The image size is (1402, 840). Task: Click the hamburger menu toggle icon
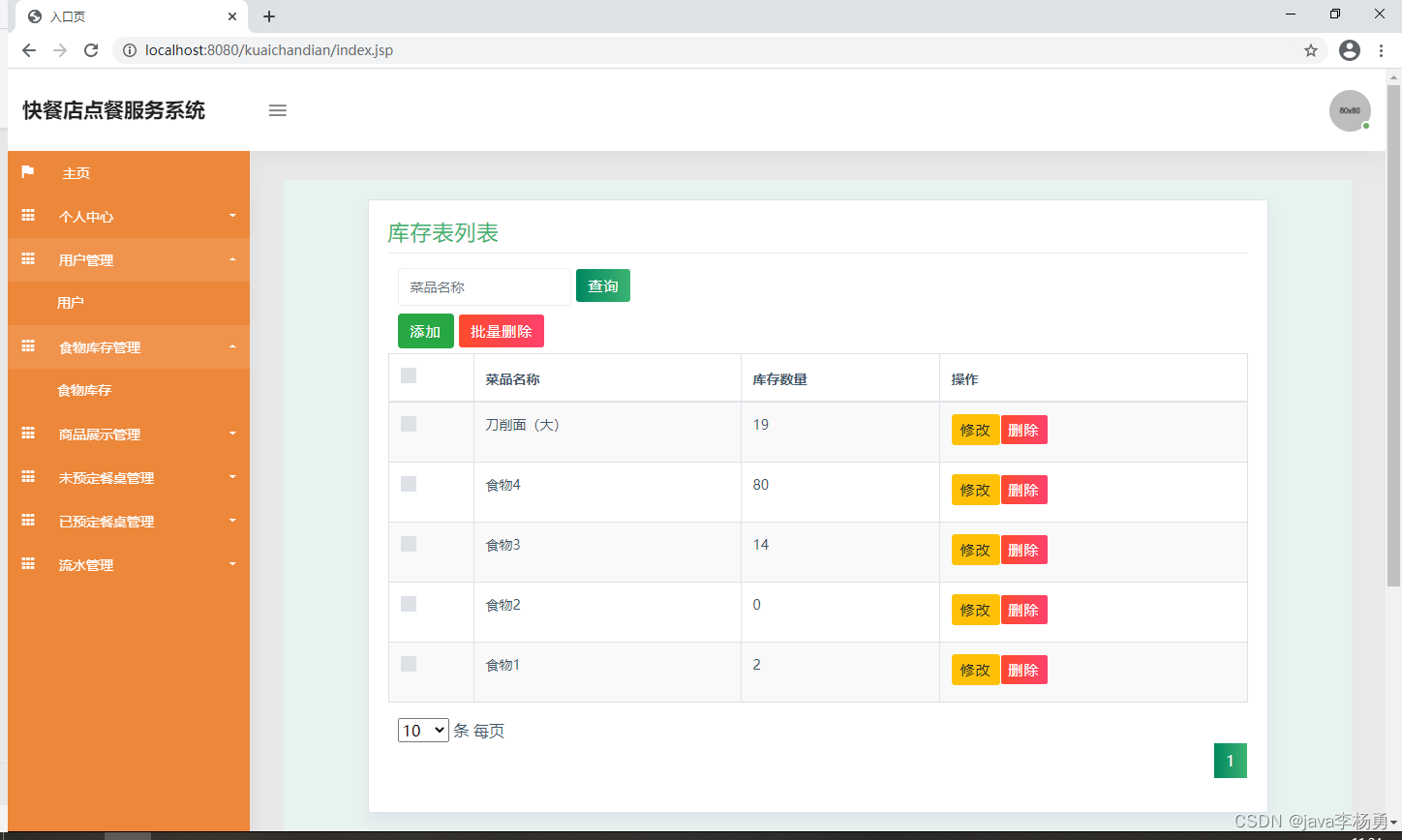(278, 110)
